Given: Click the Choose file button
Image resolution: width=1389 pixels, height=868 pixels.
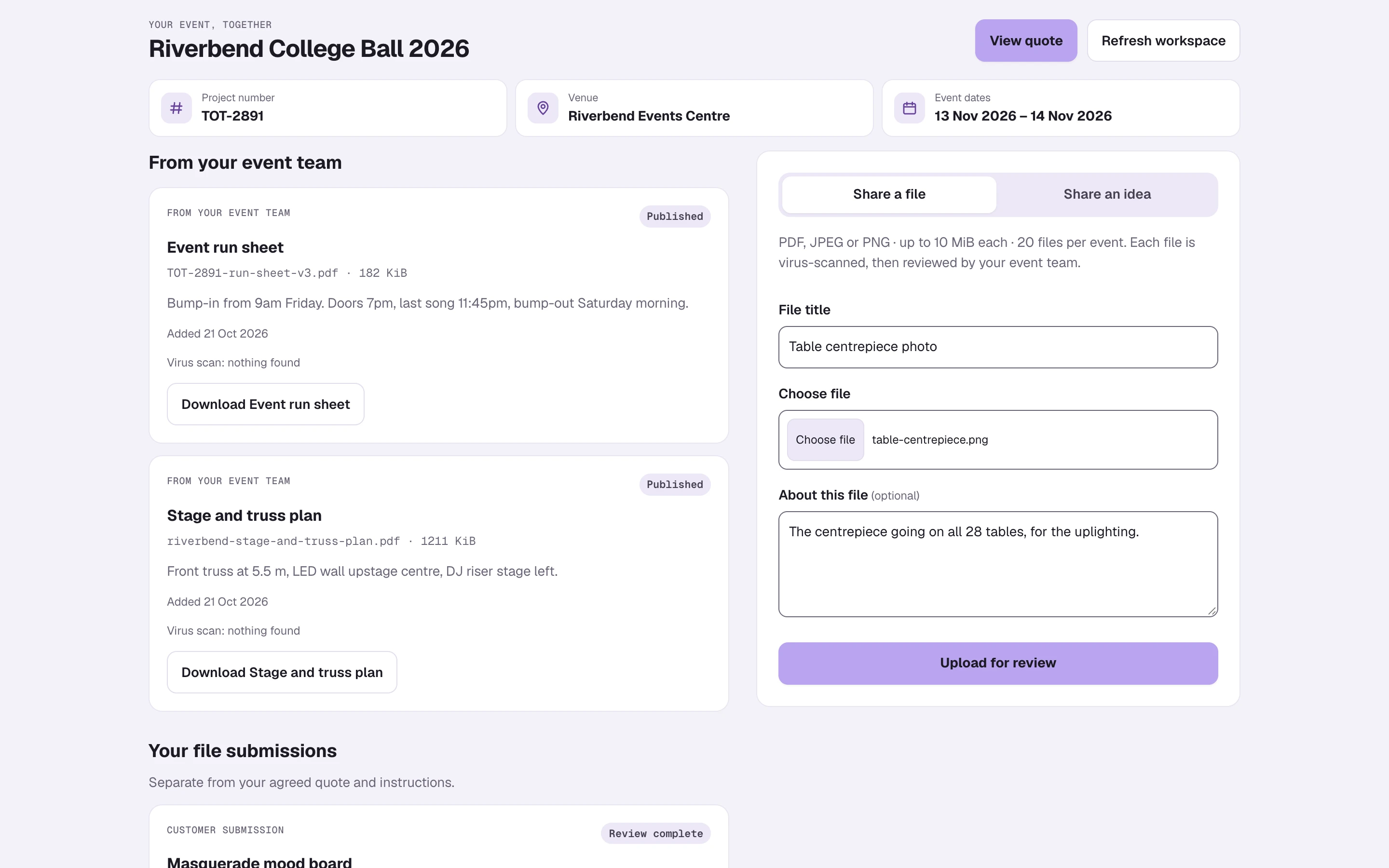Looking at the screenshot, I should [x=825, y=440].
